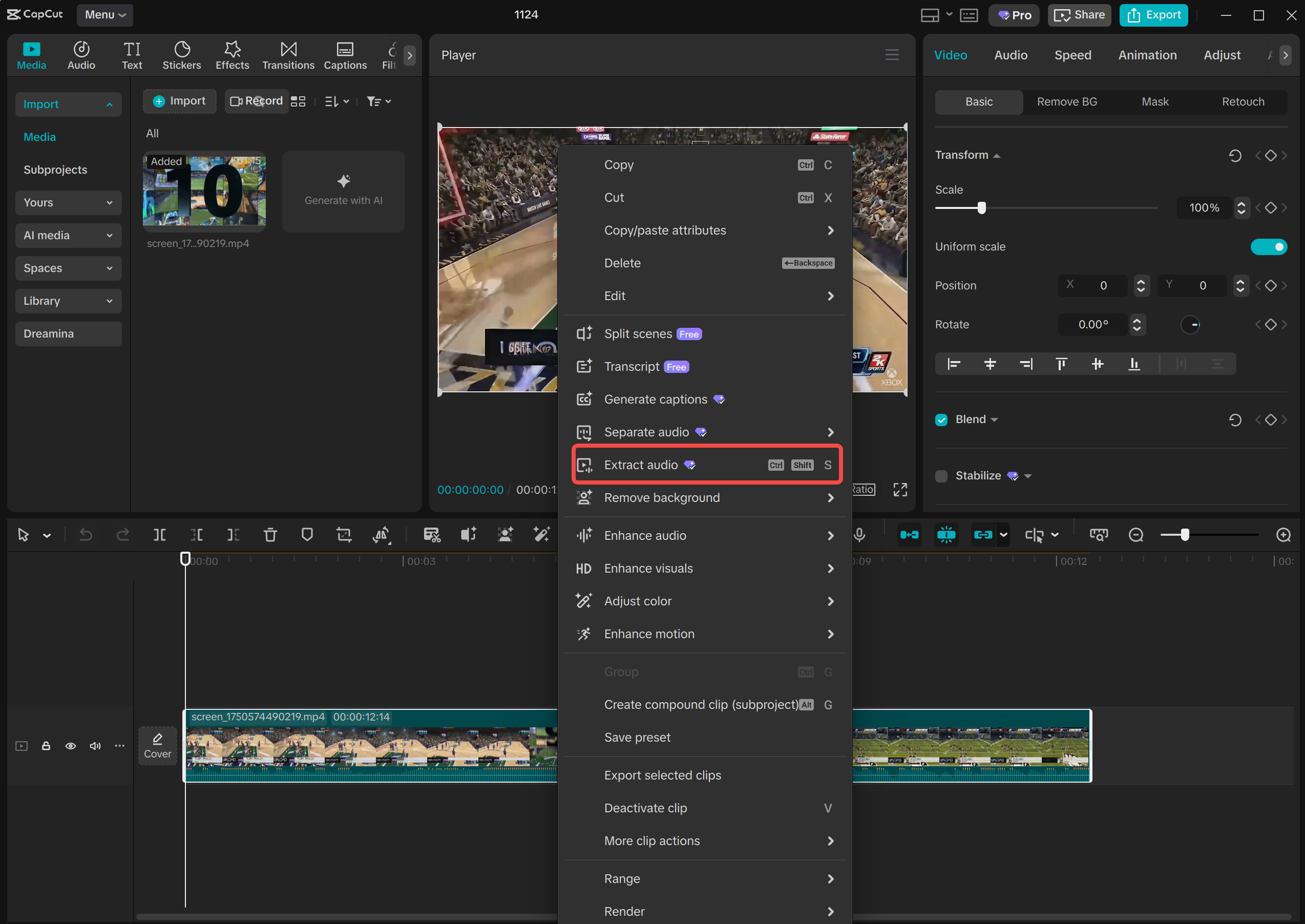Switch to the Audio tab in properties panel

point(1011,55)
